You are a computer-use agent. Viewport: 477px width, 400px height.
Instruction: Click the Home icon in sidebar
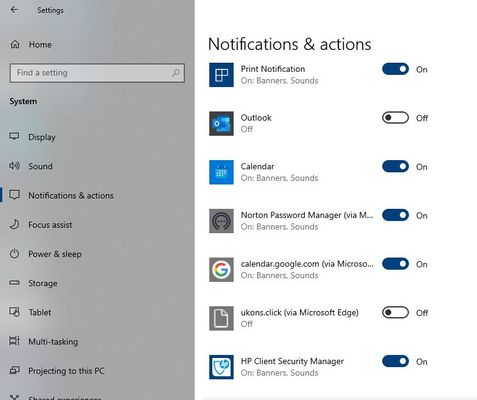tap(15, 44)
